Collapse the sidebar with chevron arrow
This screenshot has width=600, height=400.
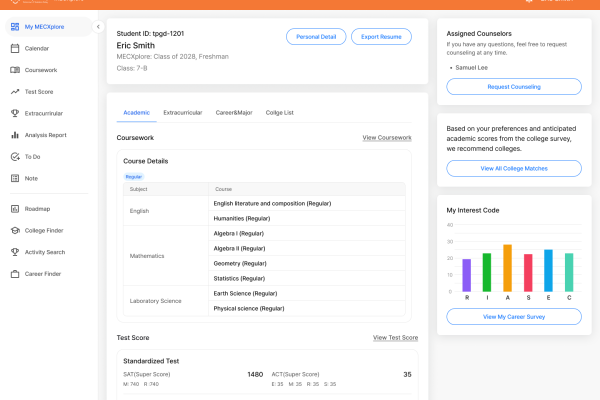[x=98, y=27]
